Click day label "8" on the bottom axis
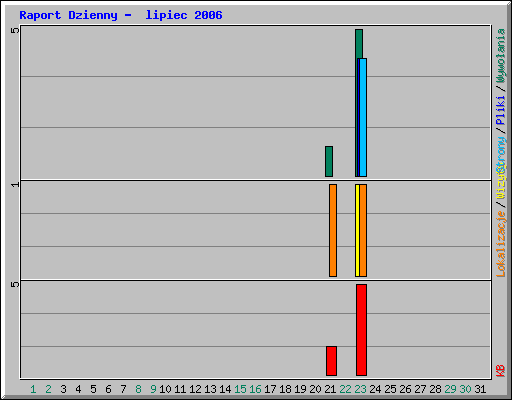The height and width of the screenshot is (400, 512). pos(138,389)
